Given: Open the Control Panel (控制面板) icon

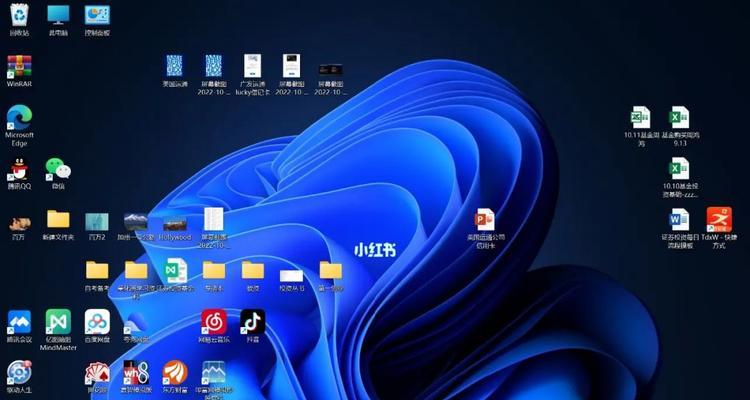Looking at the screenshot, I should click(97, 15).
